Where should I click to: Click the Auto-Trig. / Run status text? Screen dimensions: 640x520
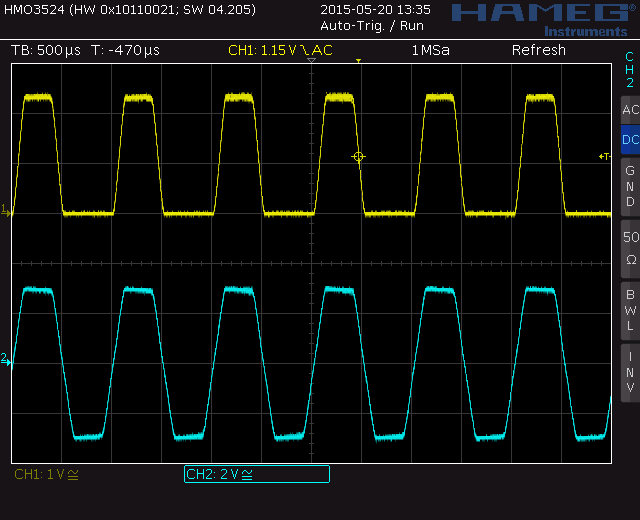tap(371, 24)
